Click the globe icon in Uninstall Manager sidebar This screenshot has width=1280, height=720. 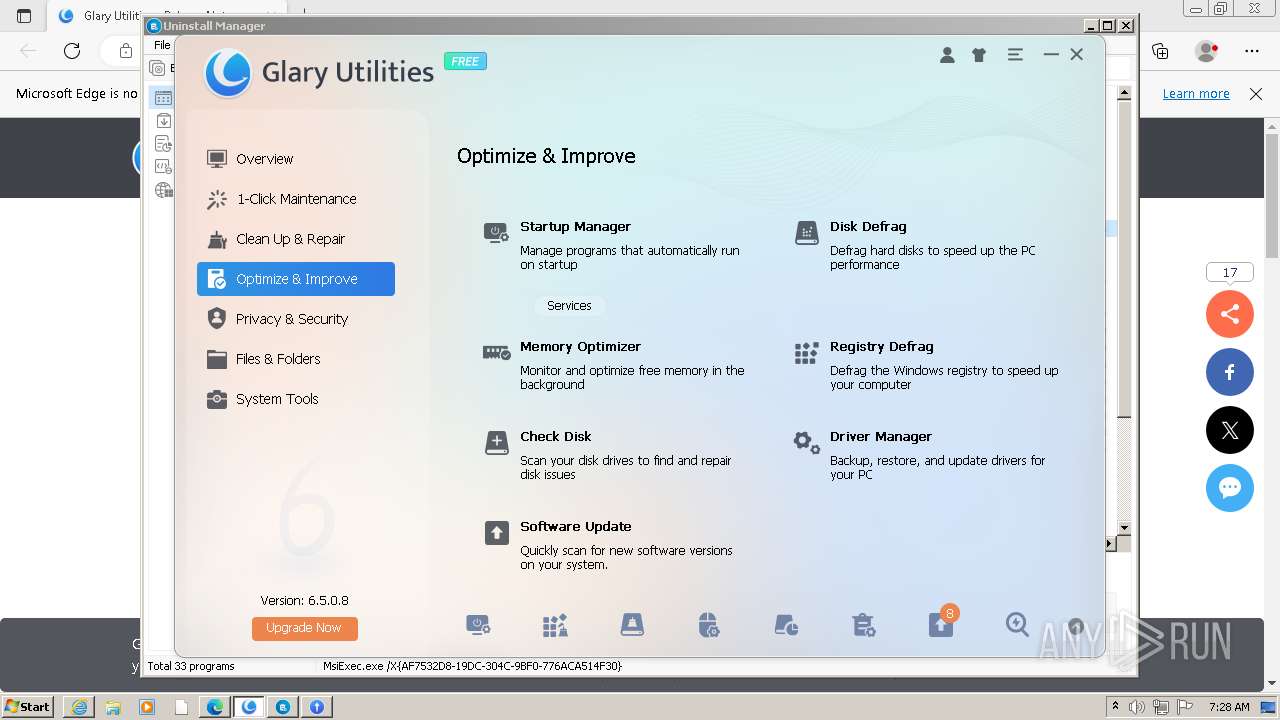pos(163,190)
